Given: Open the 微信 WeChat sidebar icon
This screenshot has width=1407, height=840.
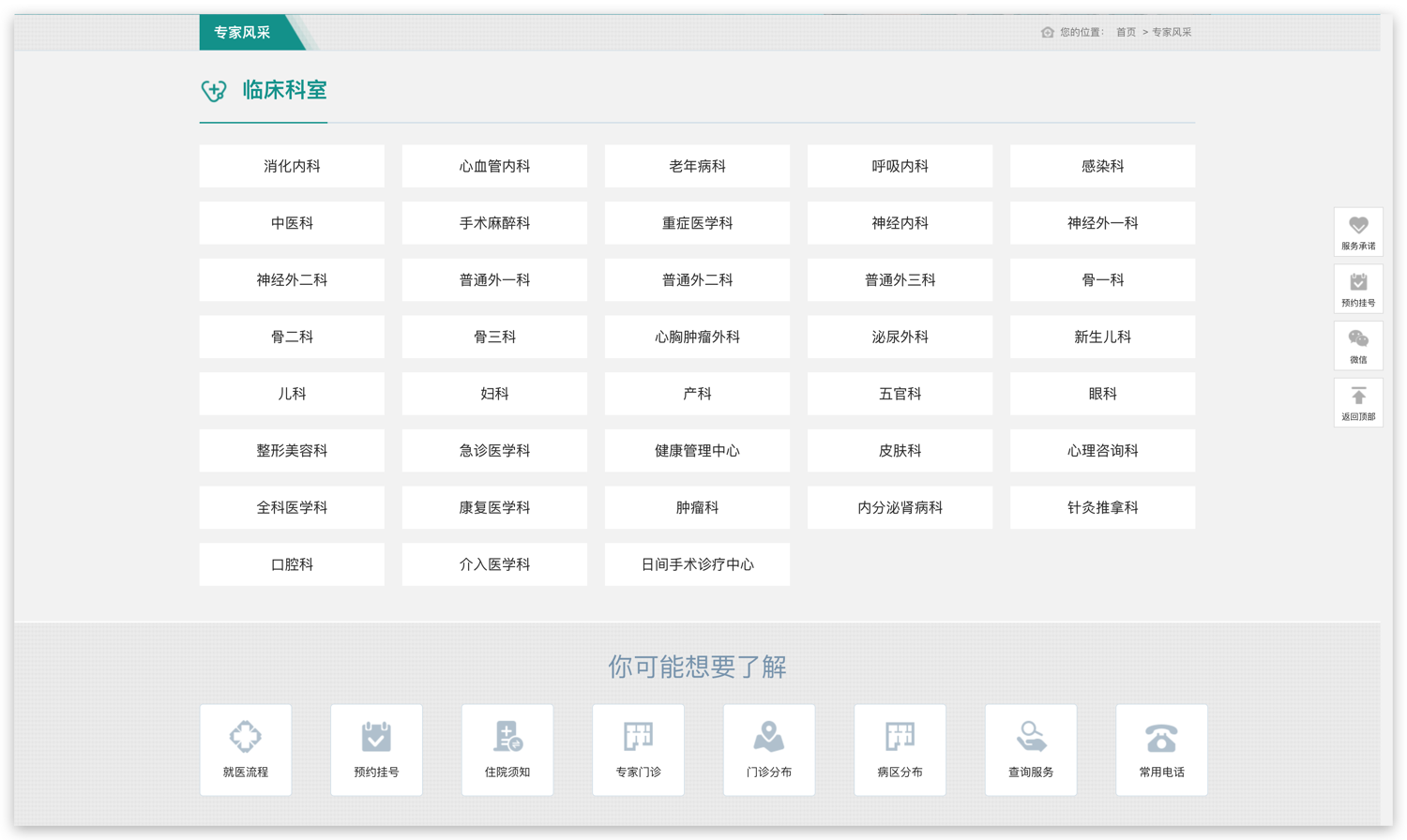Looking at the screenshot, I should [1358, 345].
